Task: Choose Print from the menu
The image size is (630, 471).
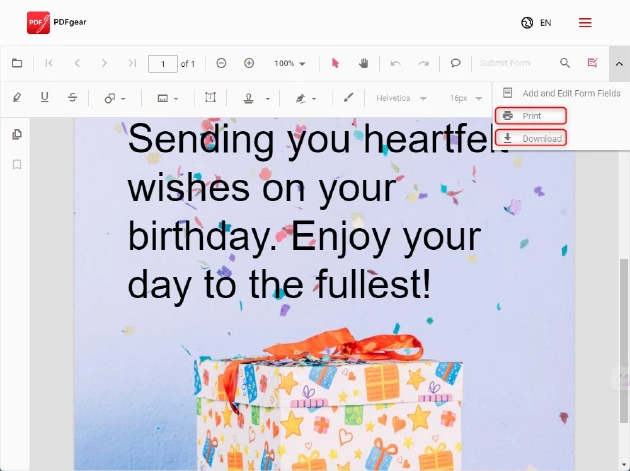Action: [x=531, y=116]
